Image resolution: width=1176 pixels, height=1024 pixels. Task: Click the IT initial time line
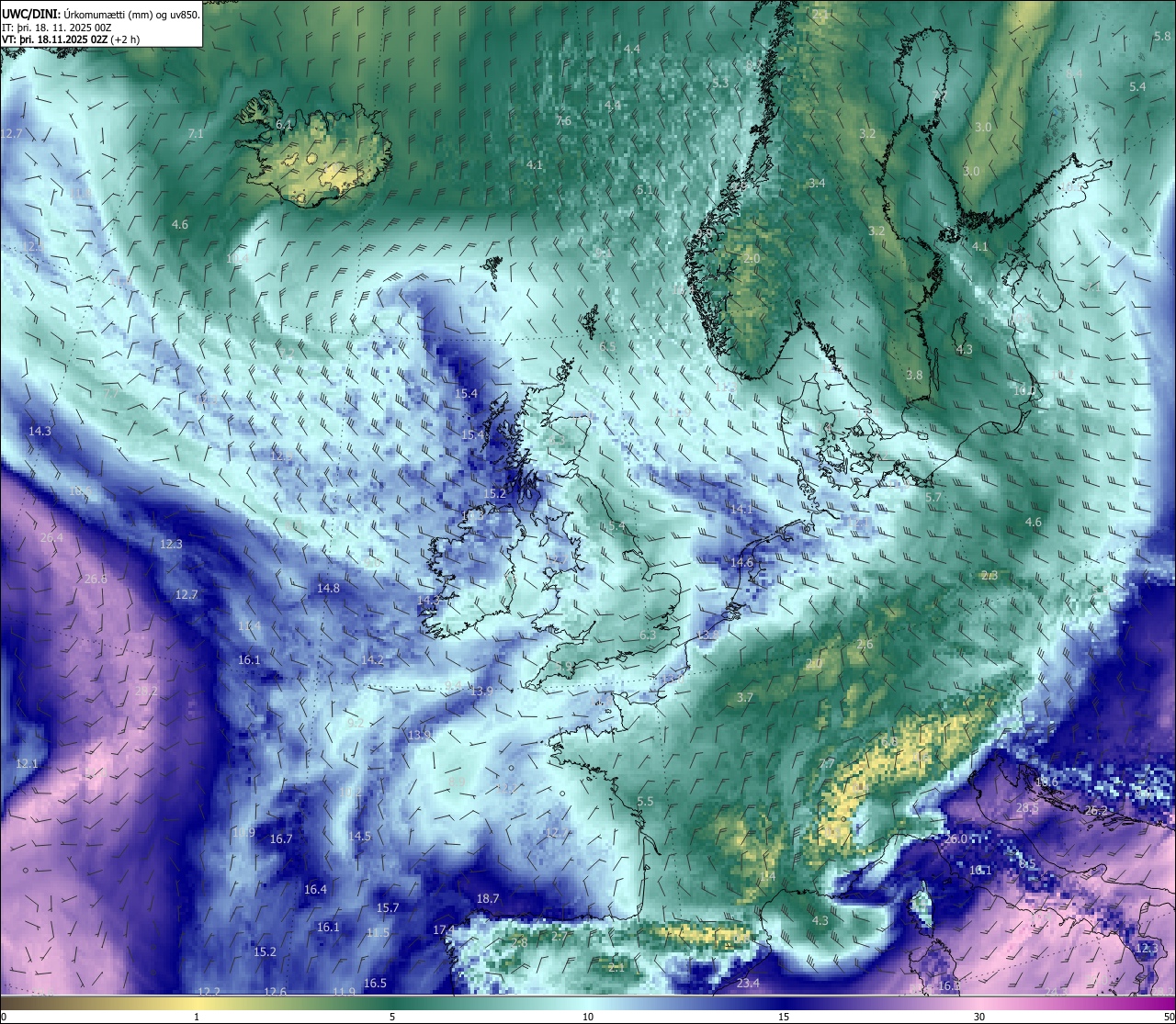[x=54, y=27]
